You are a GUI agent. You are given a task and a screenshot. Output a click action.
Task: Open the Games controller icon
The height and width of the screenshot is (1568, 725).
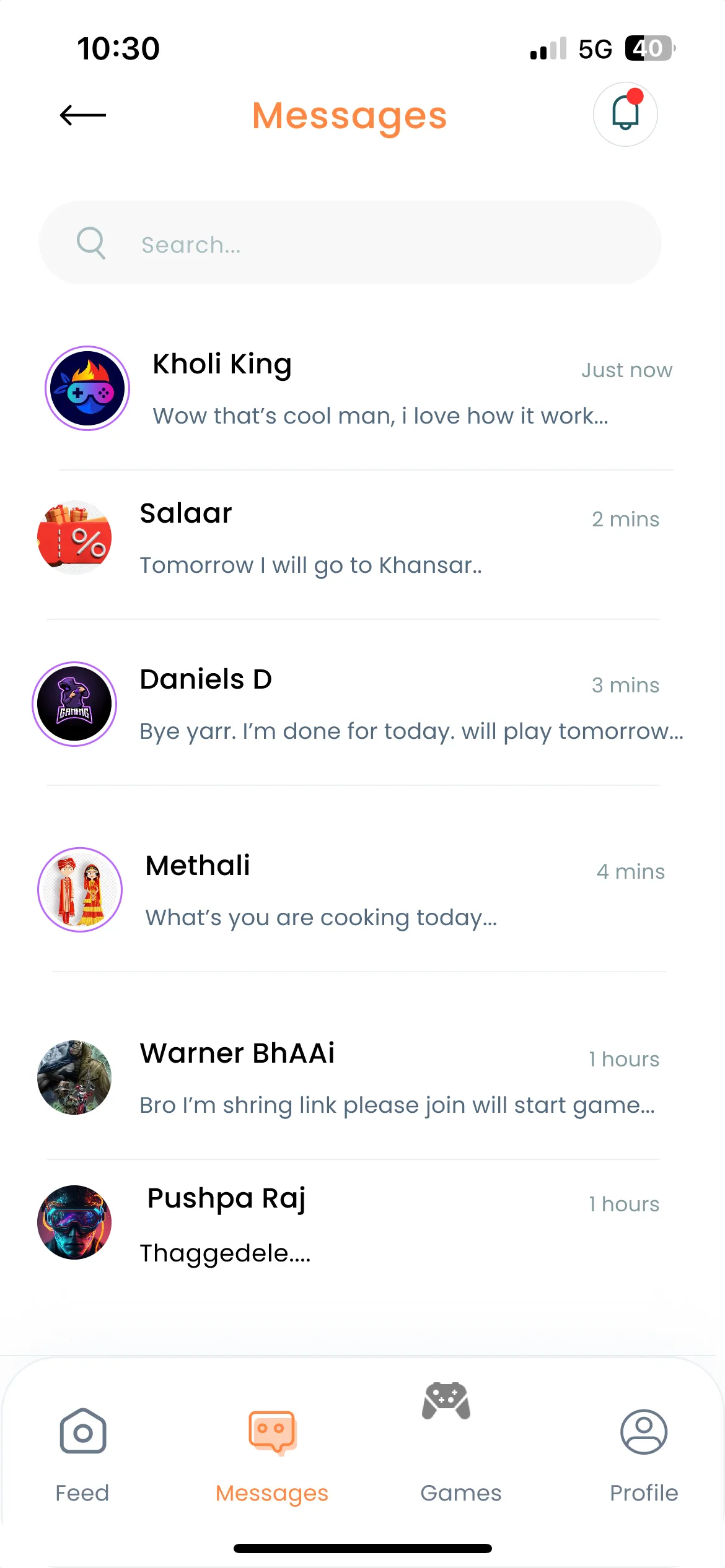(x=446, y=1401)
